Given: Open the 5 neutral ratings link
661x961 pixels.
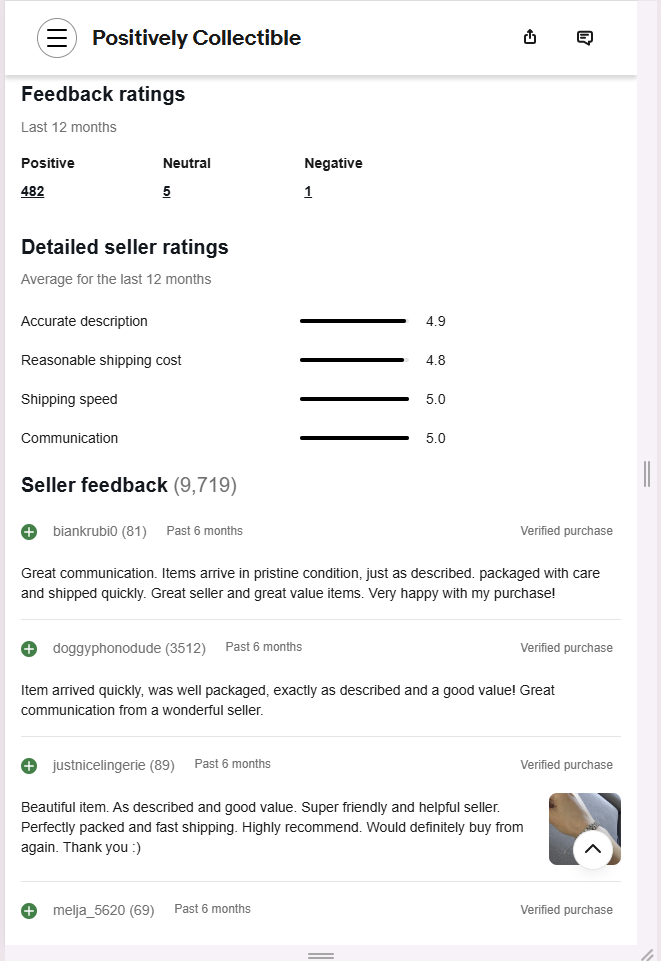Looking at the screenshot, I should pos(167,191).
